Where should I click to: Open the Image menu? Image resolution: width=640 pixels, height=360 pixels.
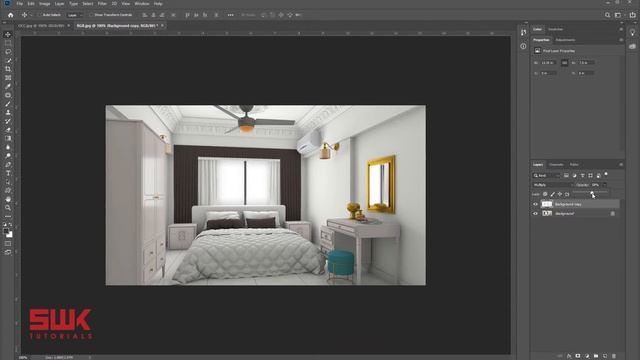pos(44,4)
